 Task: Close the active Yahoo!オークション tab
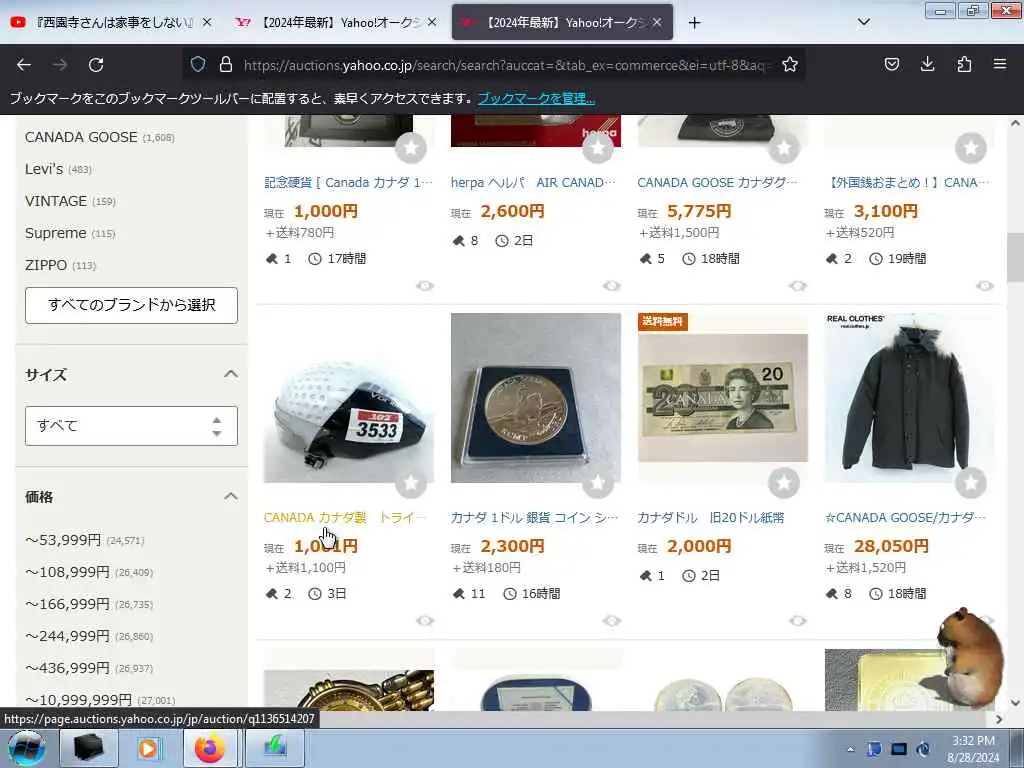657,22
